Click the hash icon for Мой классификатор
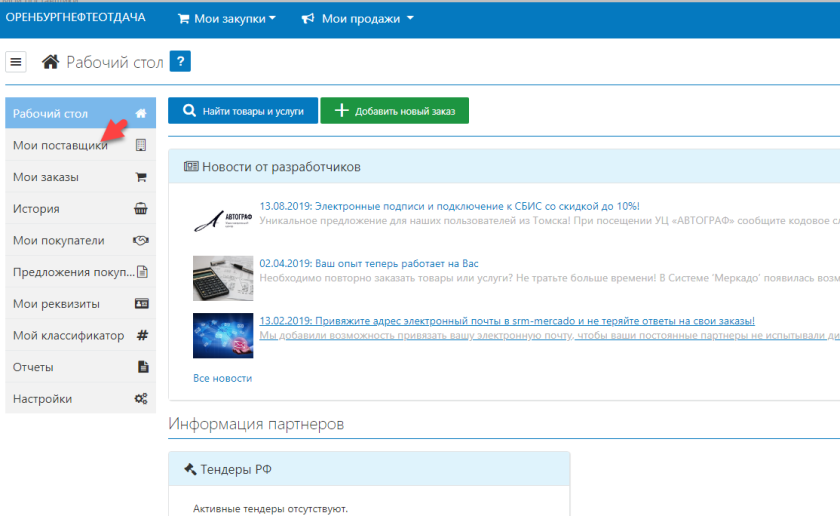The height and width of the screenshot is (516, 840). (x=142, y=335)
